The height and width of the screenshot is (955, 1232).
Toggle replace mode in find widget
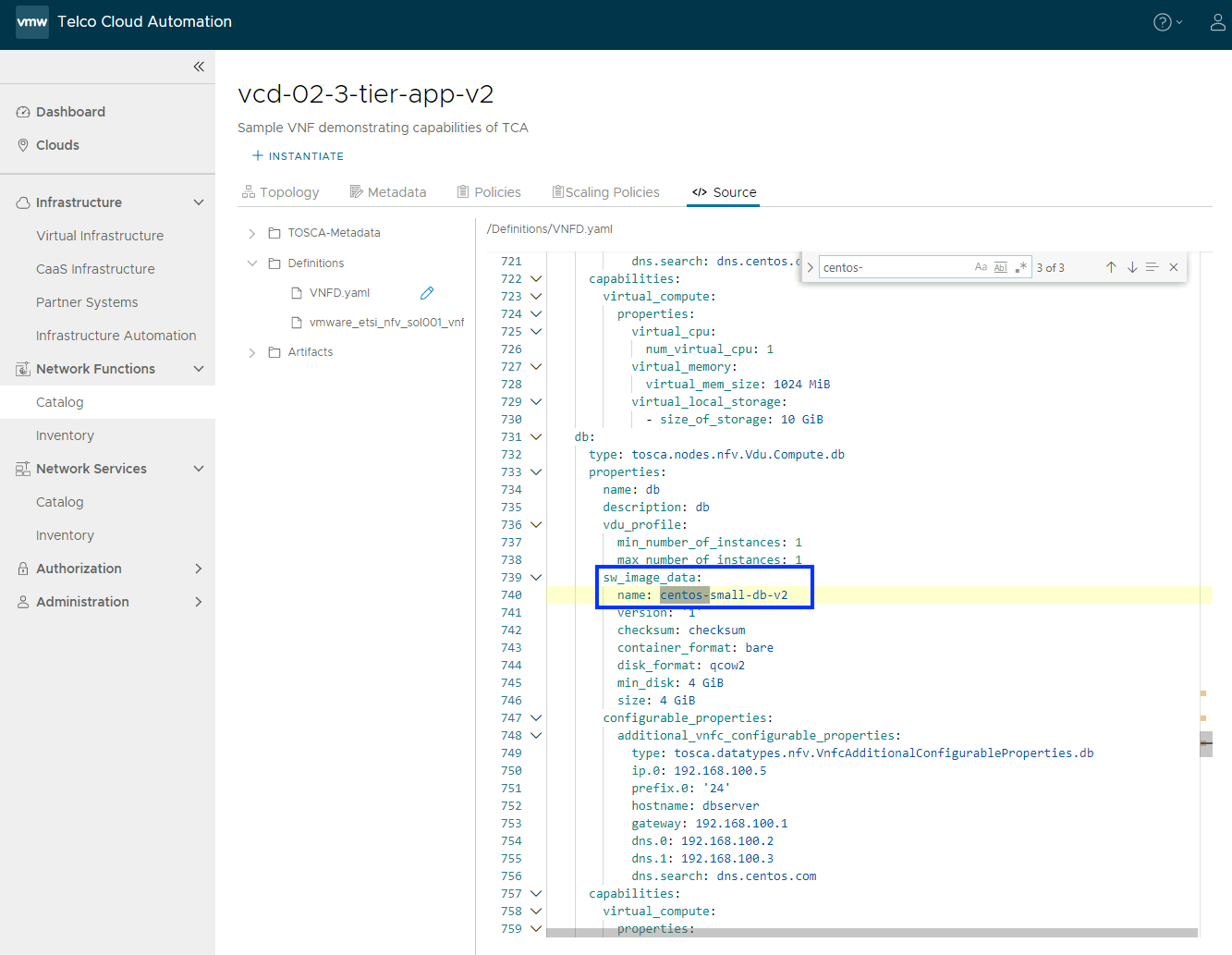[x=811, y=268]
